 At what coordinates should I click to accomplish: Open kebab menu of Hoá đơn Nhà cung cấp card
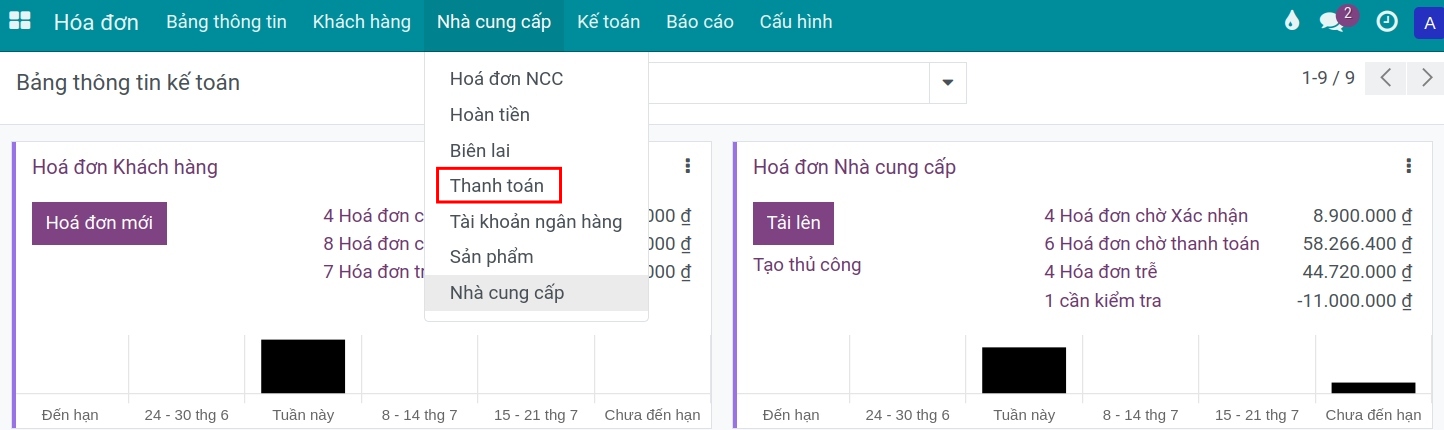click(1408, 166)
